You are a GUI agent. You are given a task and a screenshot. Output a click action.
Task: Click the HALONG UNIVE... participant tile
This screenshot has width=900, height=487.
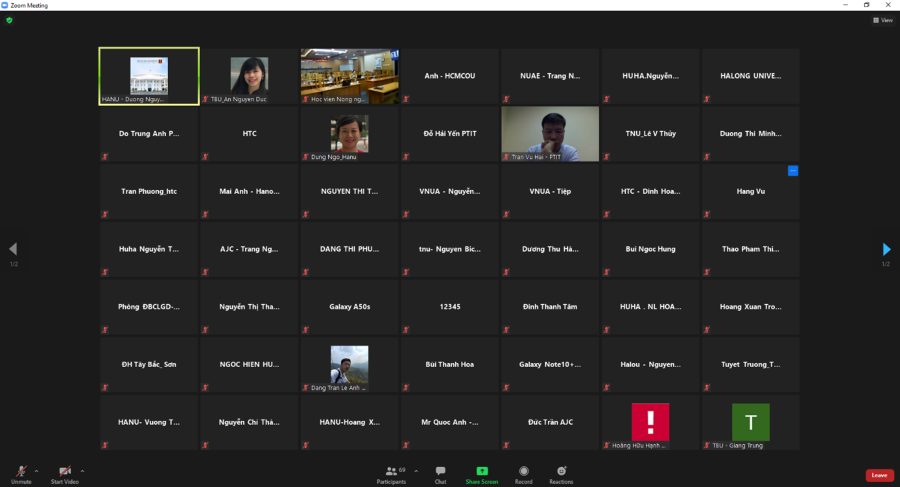[x=751, y=76]
